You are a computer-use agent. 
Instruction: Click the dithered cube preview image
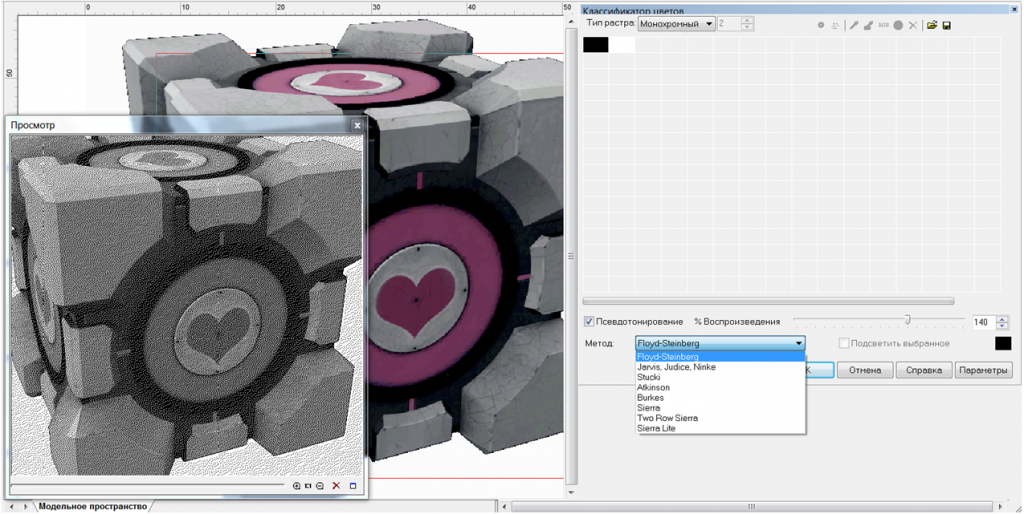tap(186, 306)
